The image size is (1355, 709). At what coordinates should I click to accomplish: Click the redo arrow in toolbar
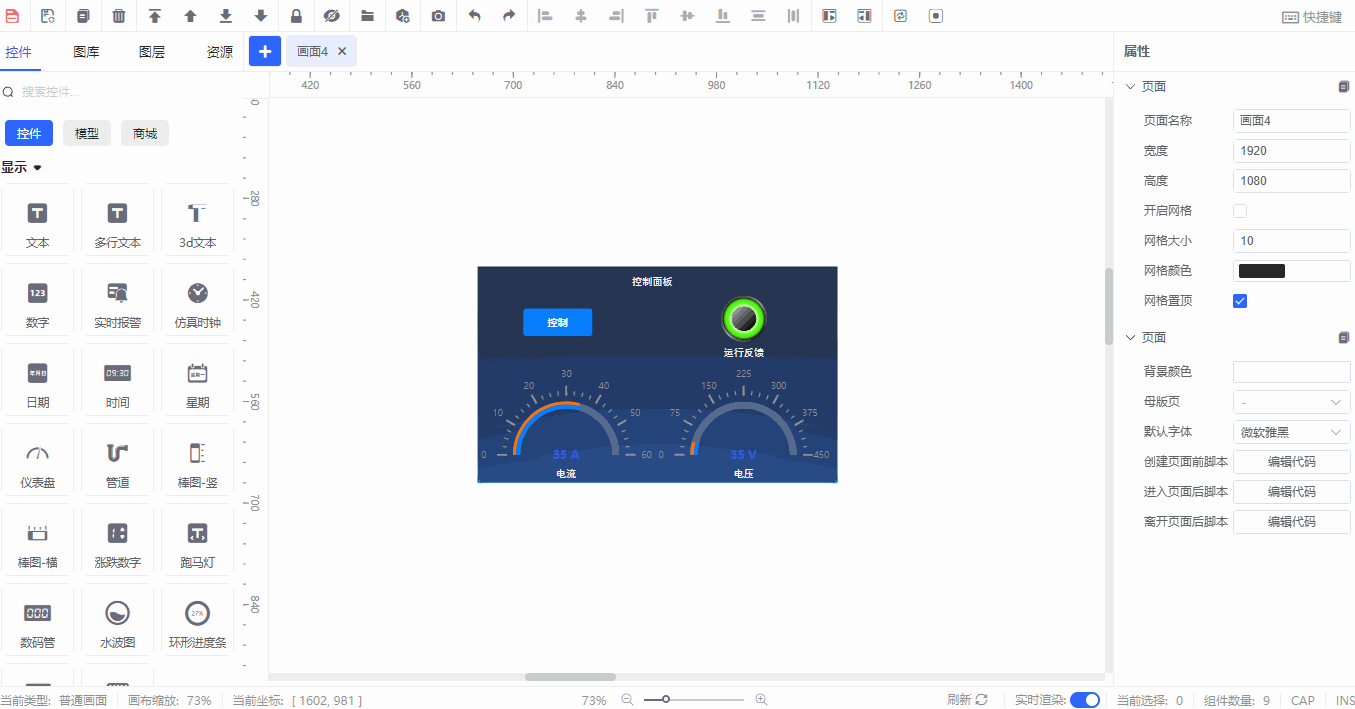[x=509, y=16]
